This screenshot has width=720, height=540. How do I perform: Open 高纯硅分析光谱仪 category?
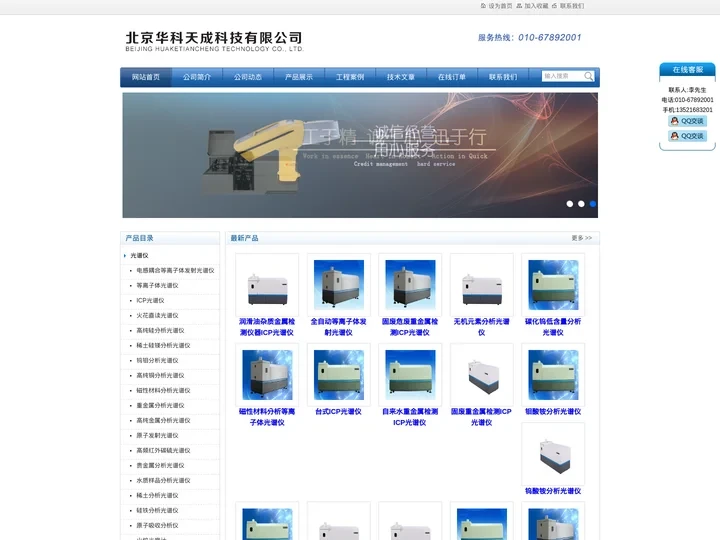[160, 331]
